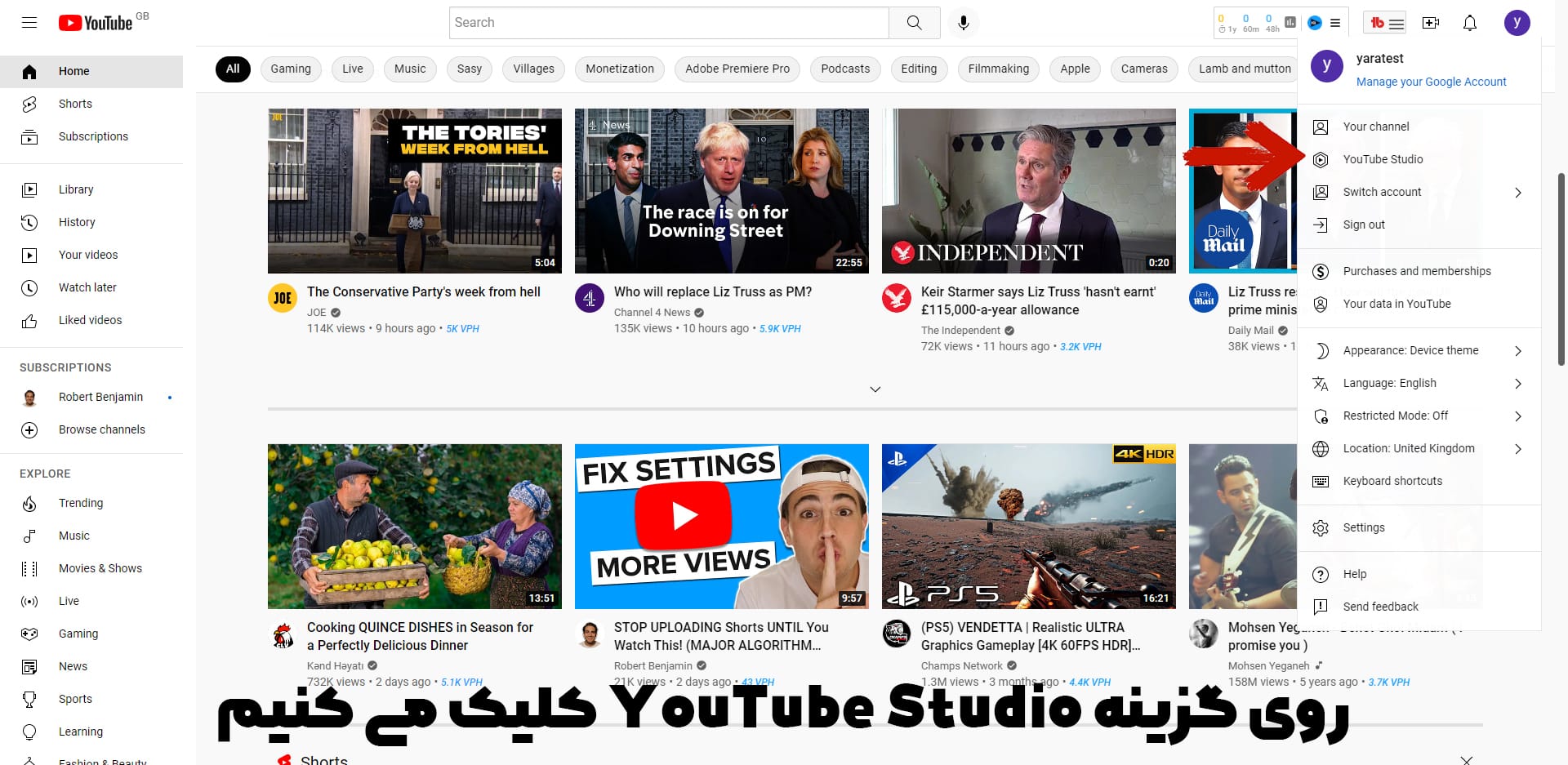Expand the Language: English submenu
This screenshot has height=765, width=1568.
click(x=1389, y=383)
